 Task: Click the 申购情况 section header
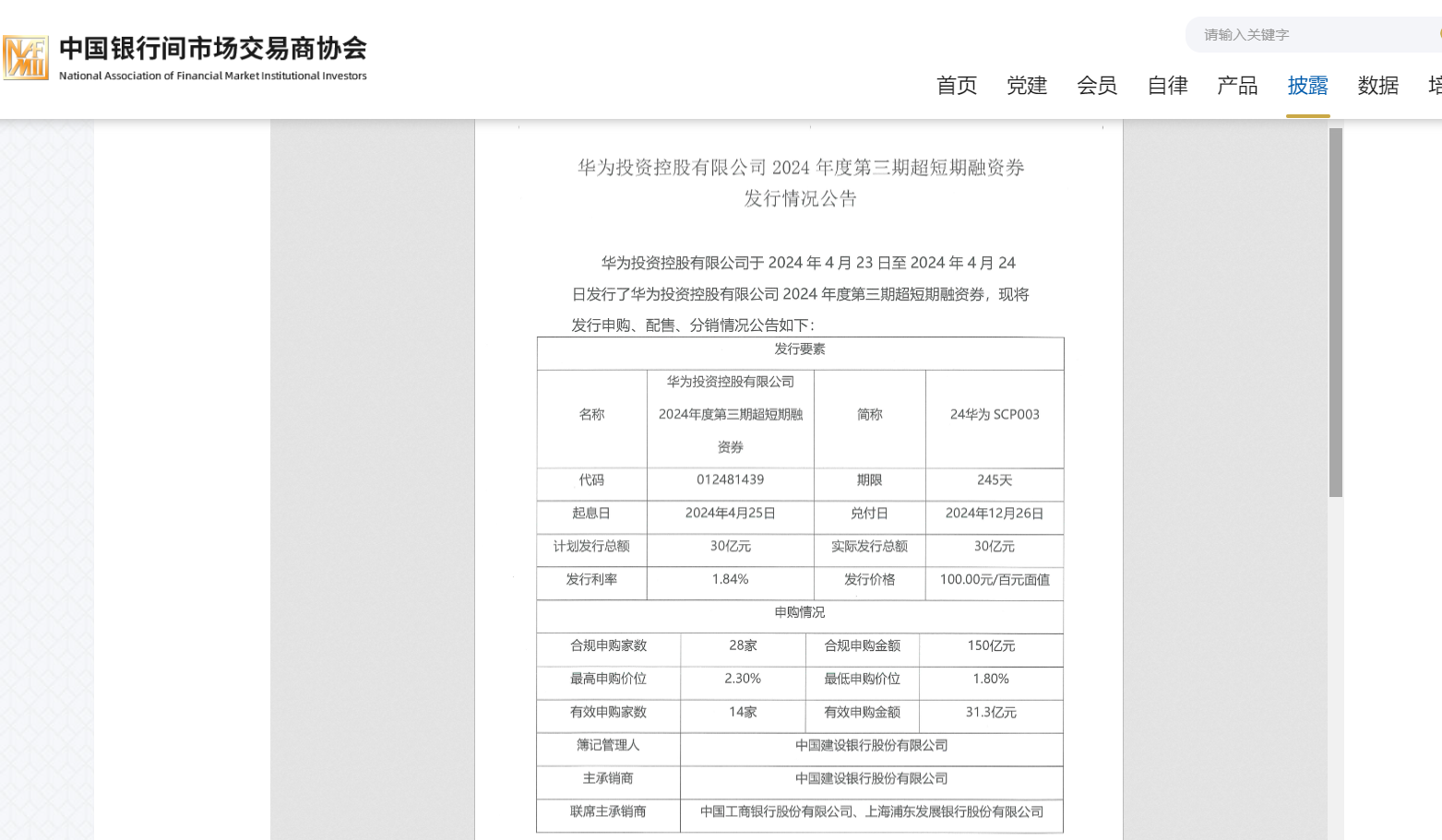[x=800, y=613]
